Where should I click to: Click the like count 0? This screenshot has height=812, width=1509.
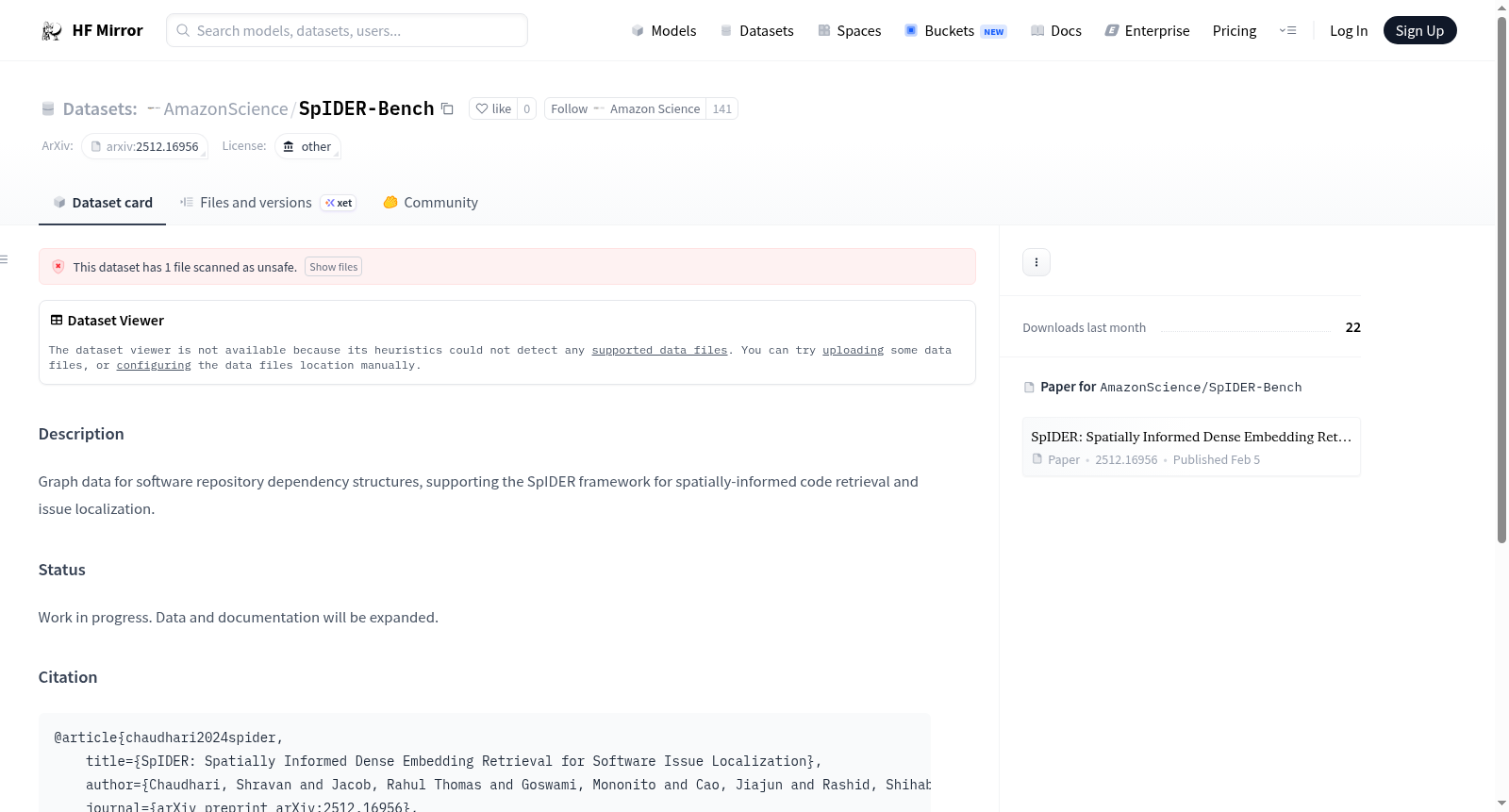[x=527, y=109]
